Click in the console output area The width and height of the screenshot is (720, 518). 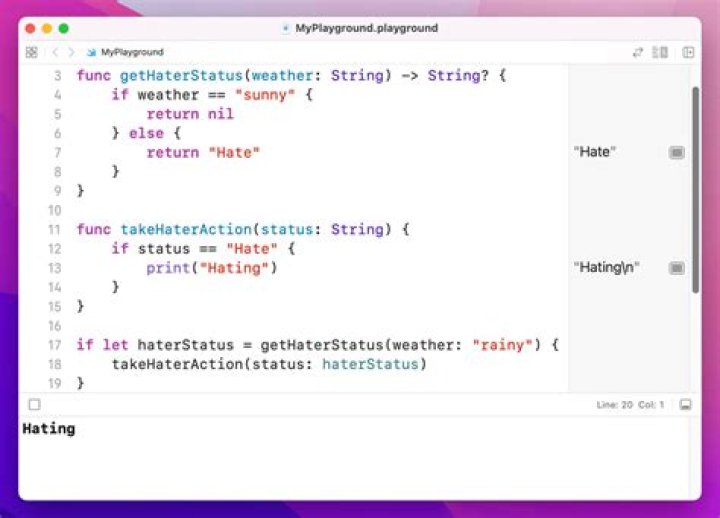360,460
